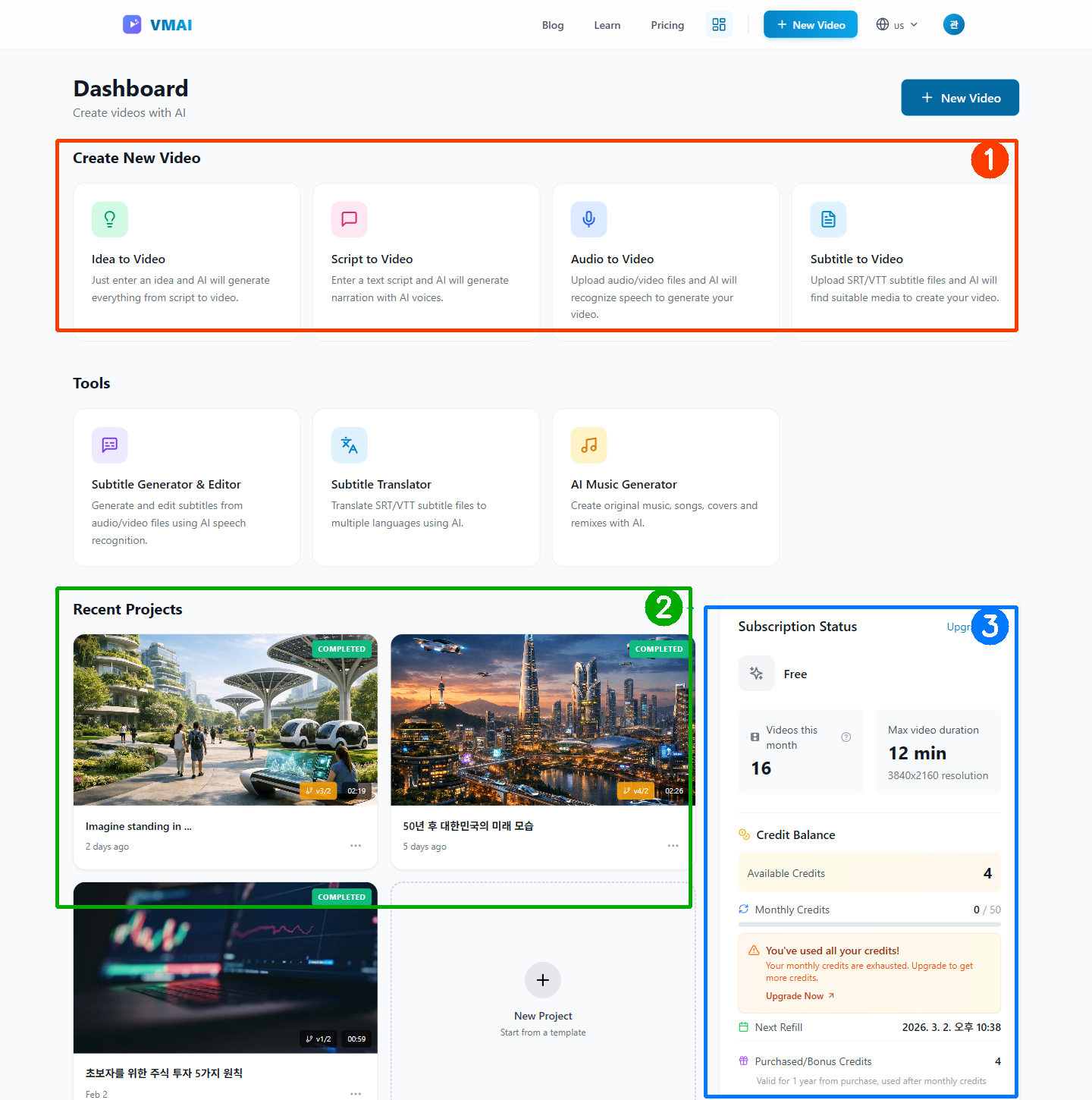
Task: Open the Subtitle Translator icon
Action: click(x=350, y=445)
